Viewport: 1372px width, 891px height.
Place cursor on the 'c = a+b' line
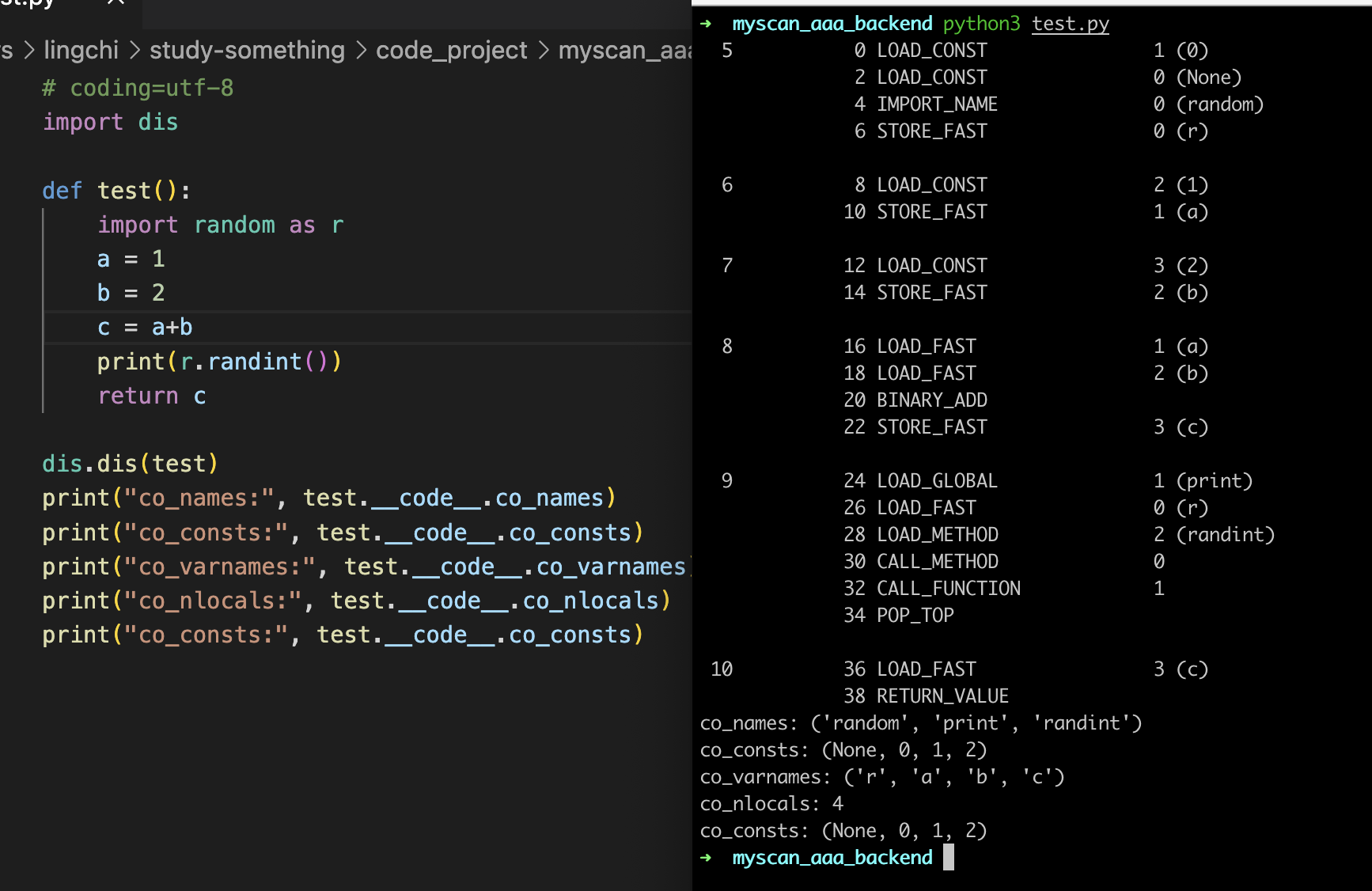(145, 328)
